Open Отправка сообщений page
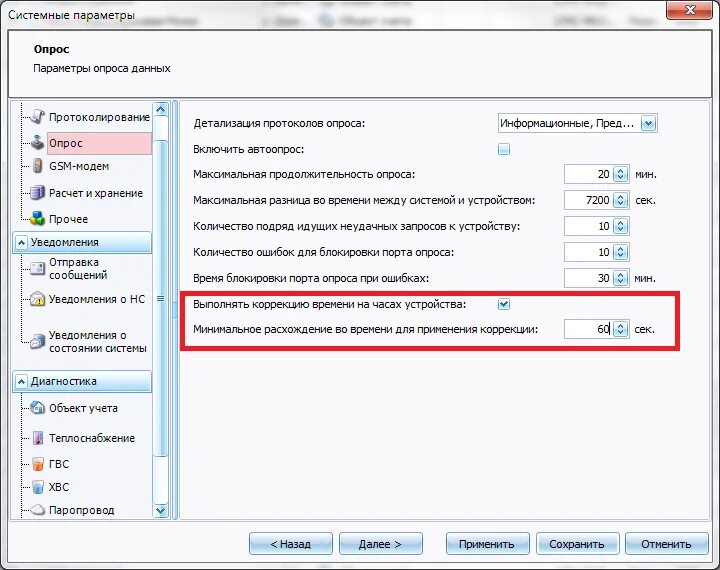 coord(78,269)
